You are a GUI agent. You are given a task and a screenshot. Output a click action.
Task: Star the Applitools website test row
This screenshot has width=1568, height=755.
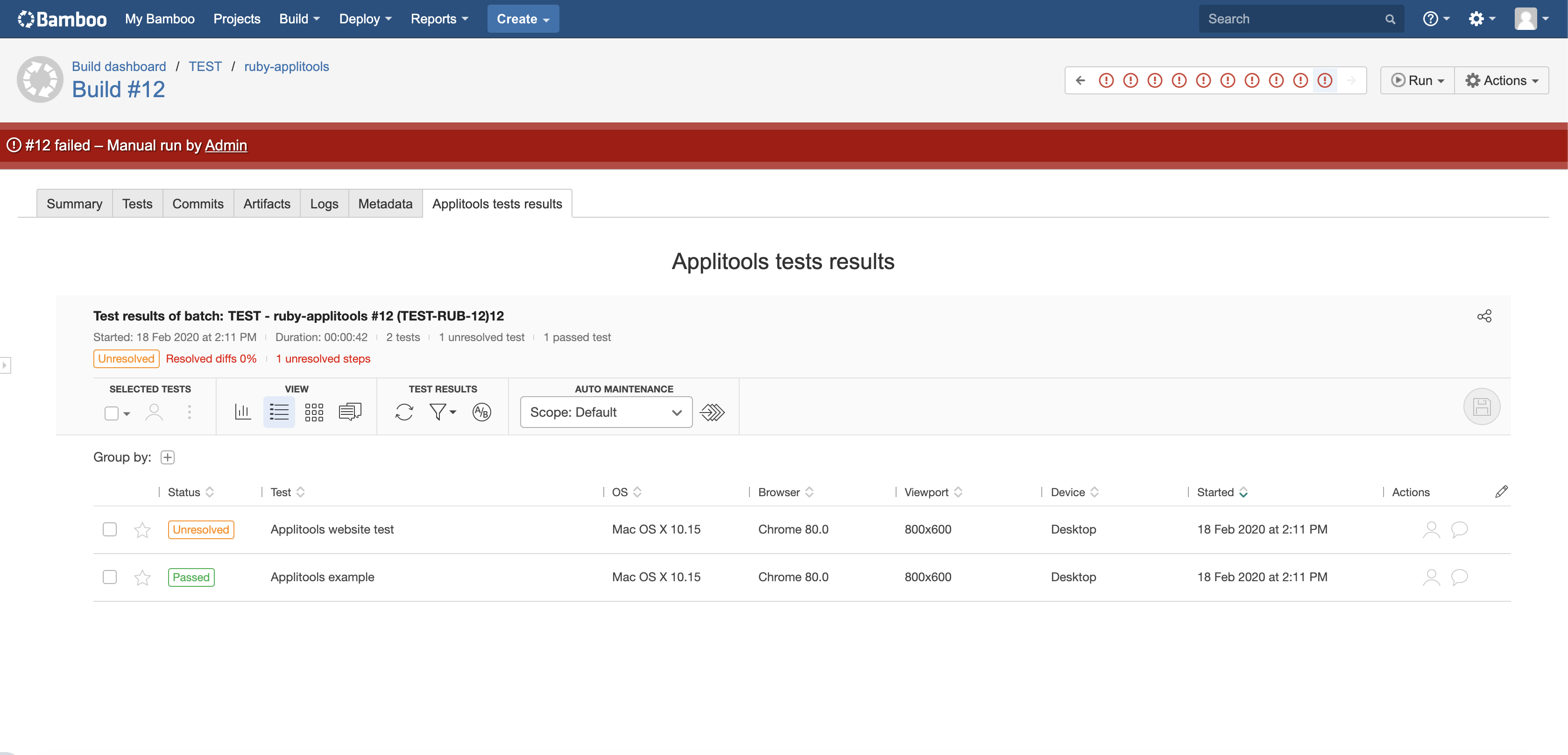coord(142,530)
